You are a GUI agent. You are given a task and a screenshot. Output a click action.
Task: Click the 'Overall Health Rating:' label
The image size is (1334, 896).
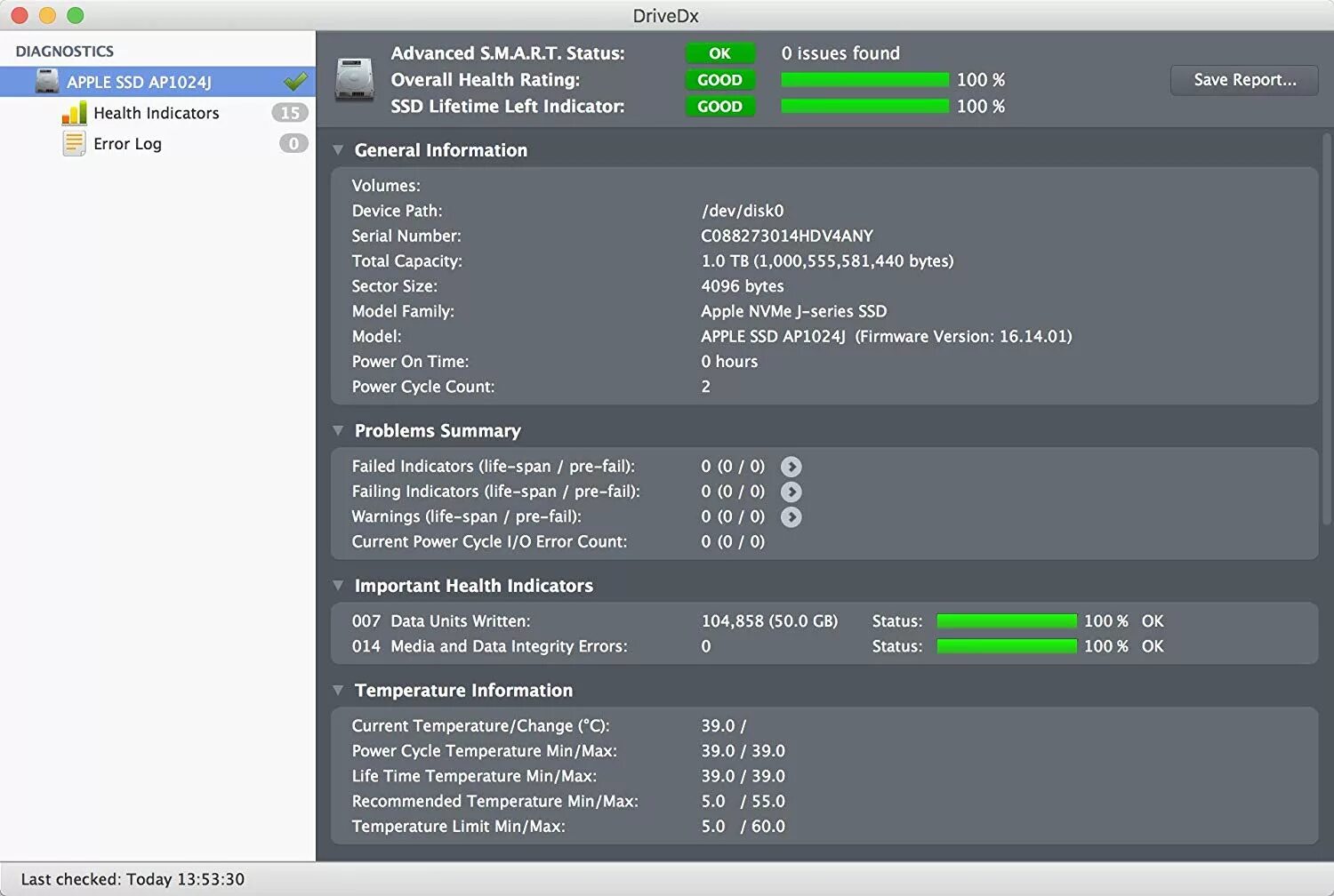tap(486, 80)
